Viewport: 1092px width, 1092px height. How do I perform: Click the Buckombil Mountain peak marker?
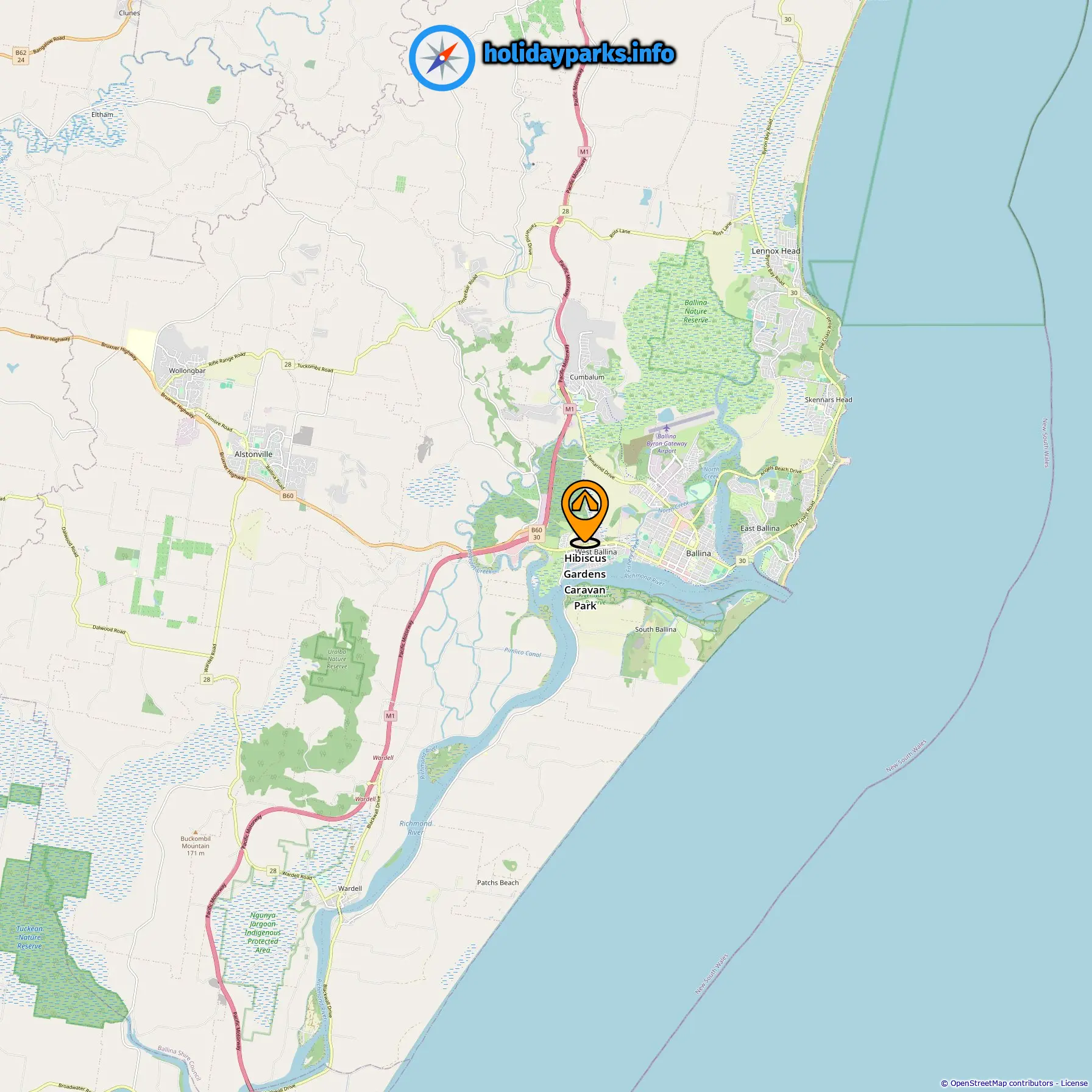pyautogui.click(x=196, y=832)
